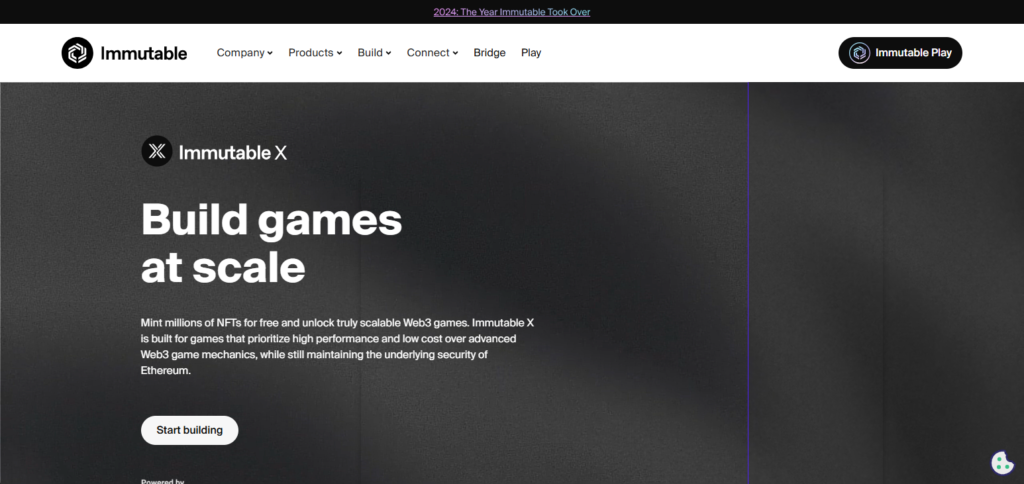Click the Start building button
Screen dimensions: 1024x484
(189, 430)
